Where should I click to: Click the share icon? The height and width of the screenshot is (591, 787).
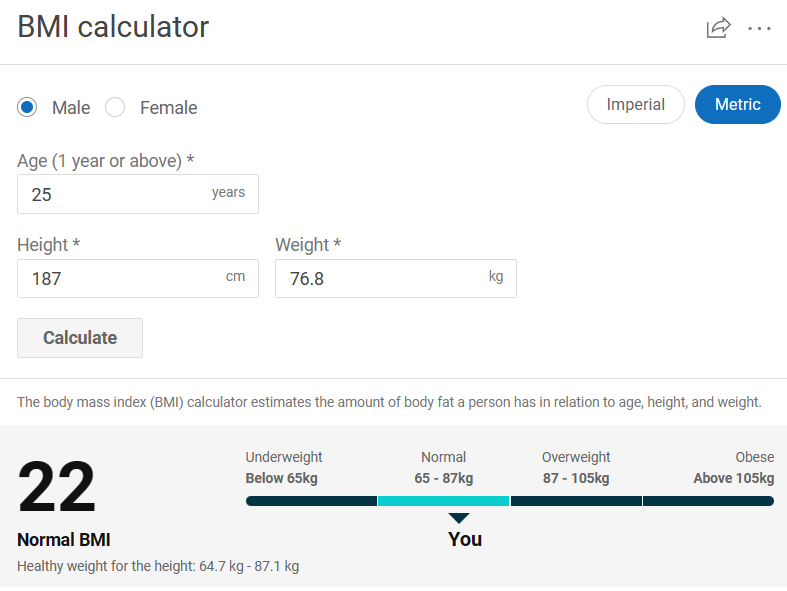718,28
